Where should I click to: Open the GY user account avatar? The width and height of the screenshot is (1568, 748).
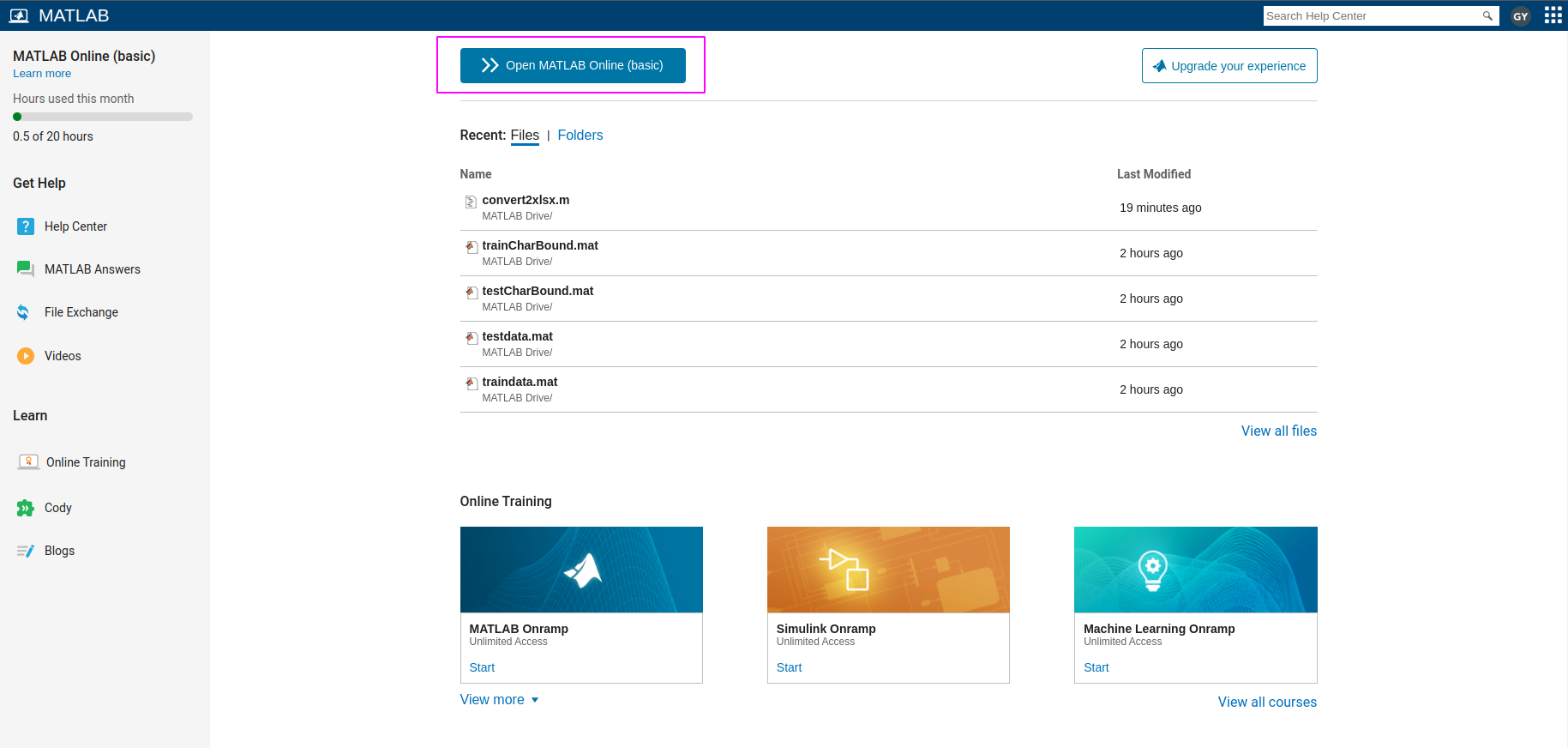pyautogui.click(x=1521, y=16)
